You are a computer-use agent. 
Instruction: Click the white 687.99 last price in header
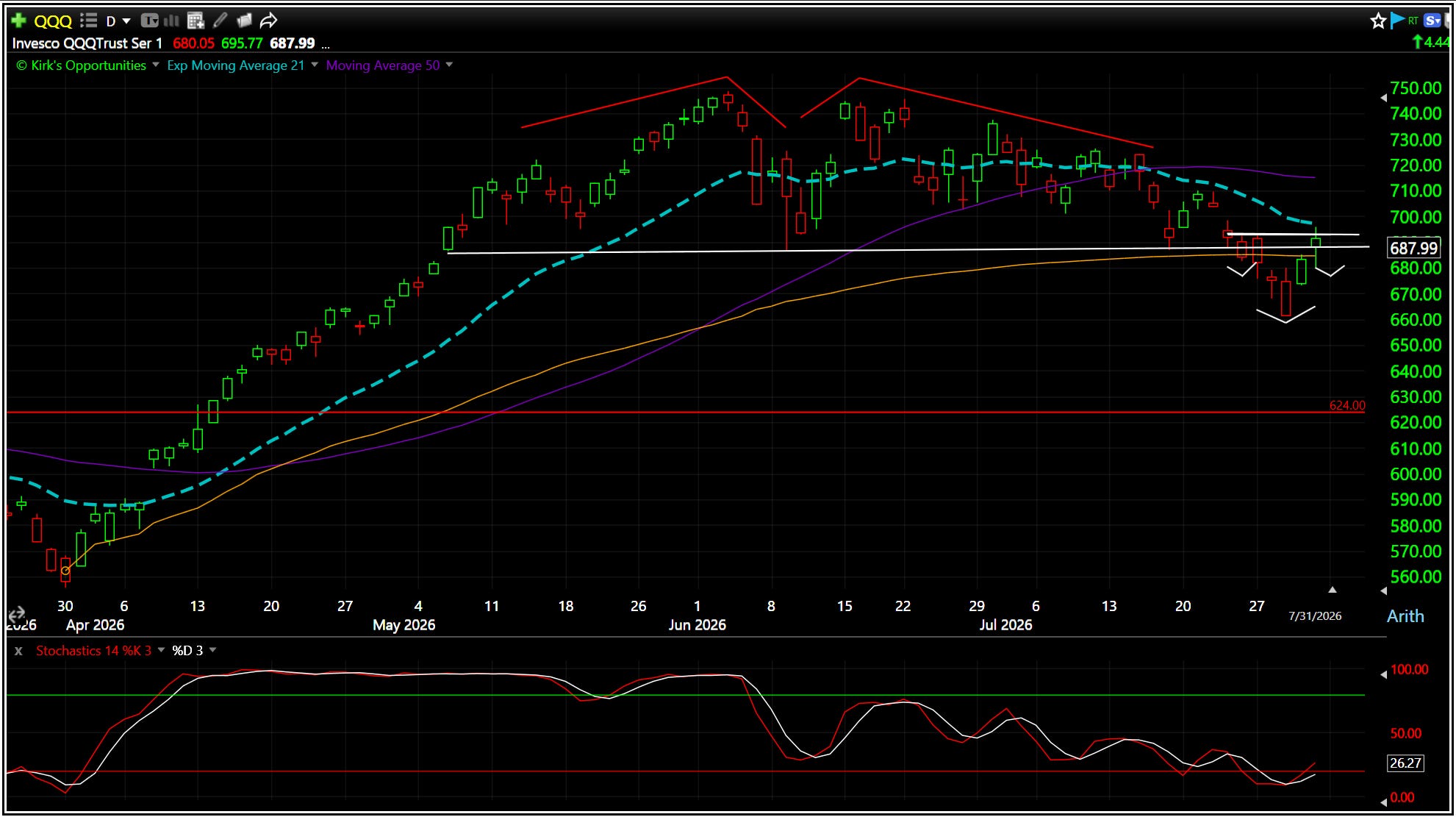(x=292, y=43)
